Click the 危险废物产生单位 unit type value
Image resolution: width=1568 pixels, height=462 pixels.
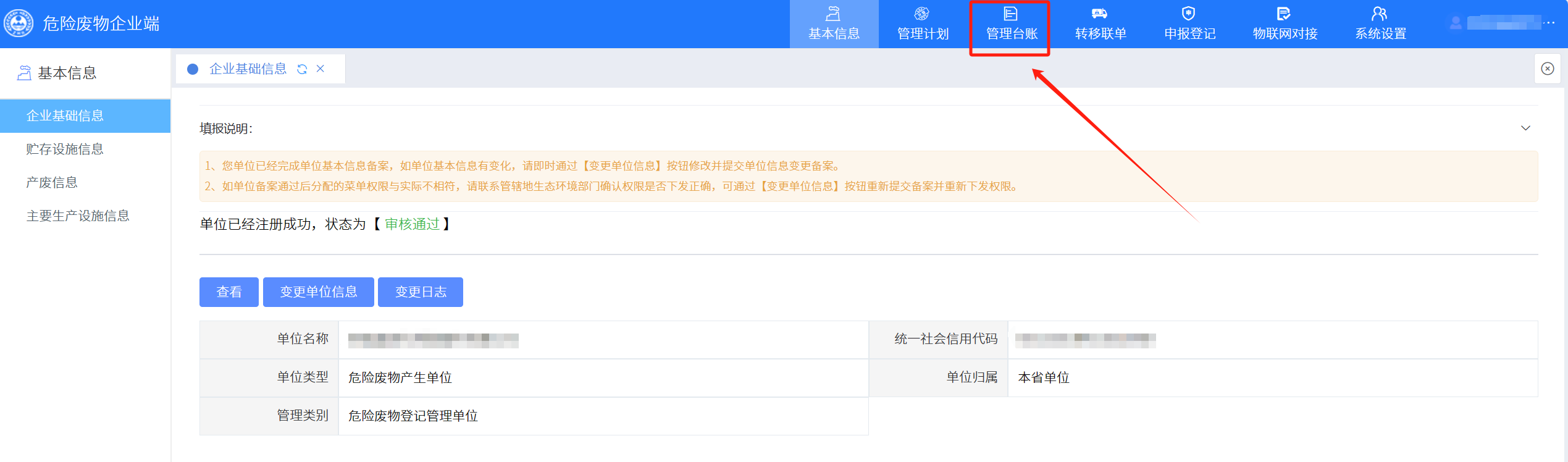point(400,377)
